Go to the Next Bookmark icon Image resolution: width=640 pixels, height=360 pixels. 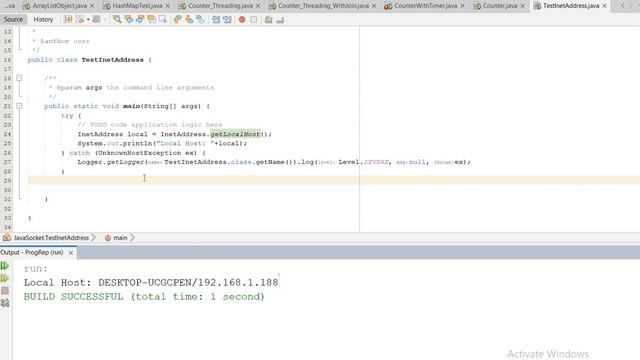(x=189, y=20)
